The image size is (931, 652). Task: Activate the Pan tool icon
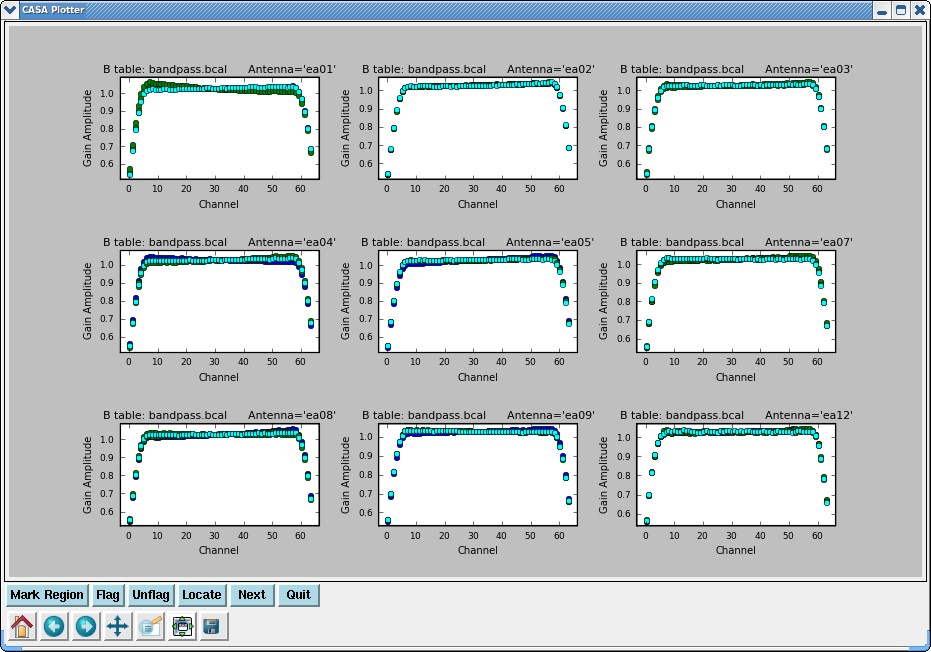pos(118,627)
